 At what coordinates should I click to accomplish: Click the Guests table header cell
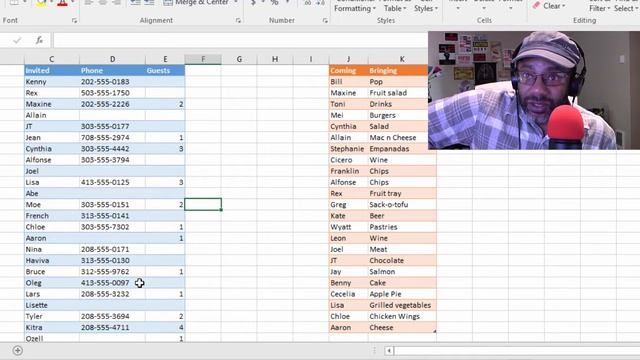tap(165, 71)
